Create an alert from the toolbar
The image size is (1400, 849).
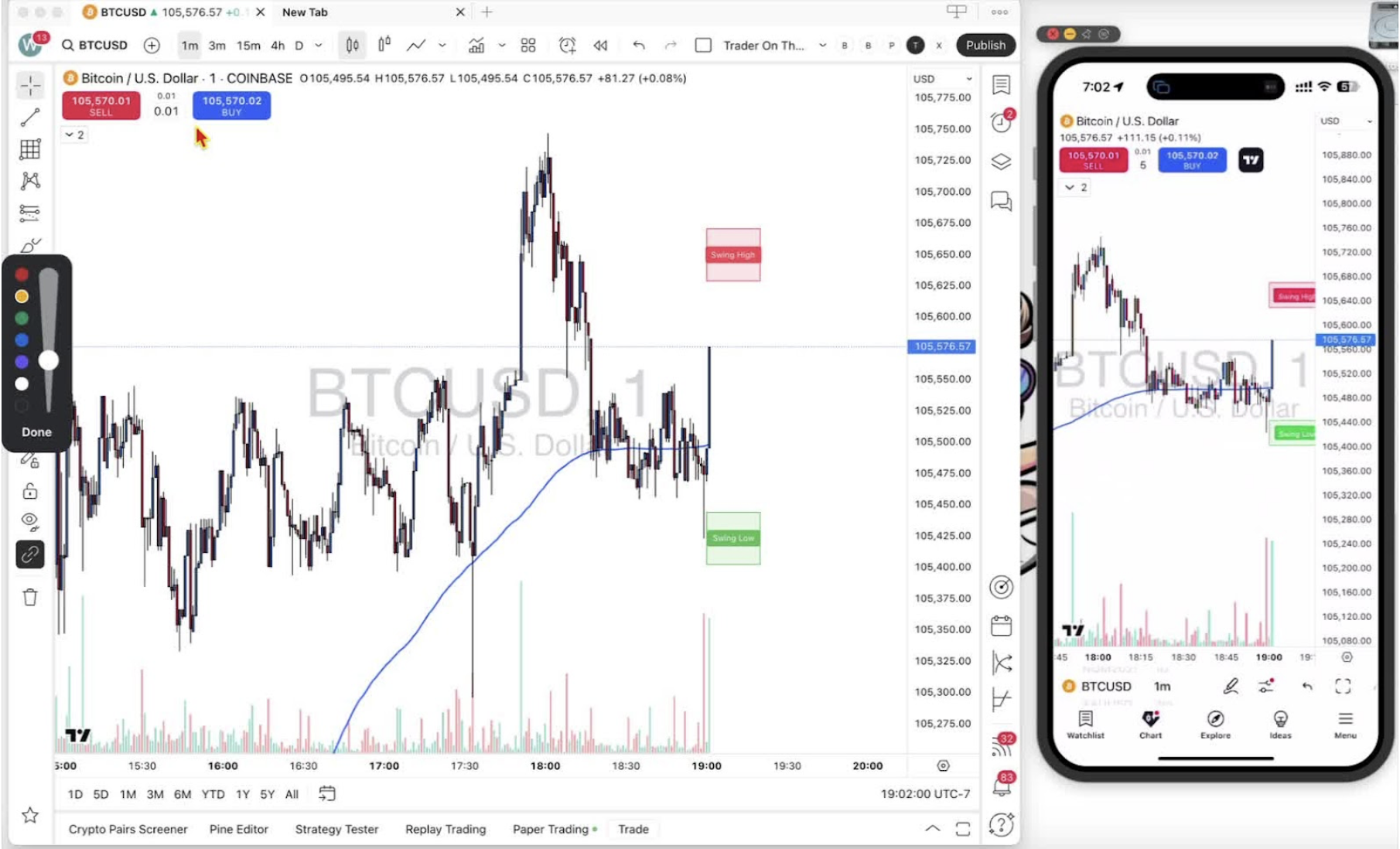pos(568,46)
